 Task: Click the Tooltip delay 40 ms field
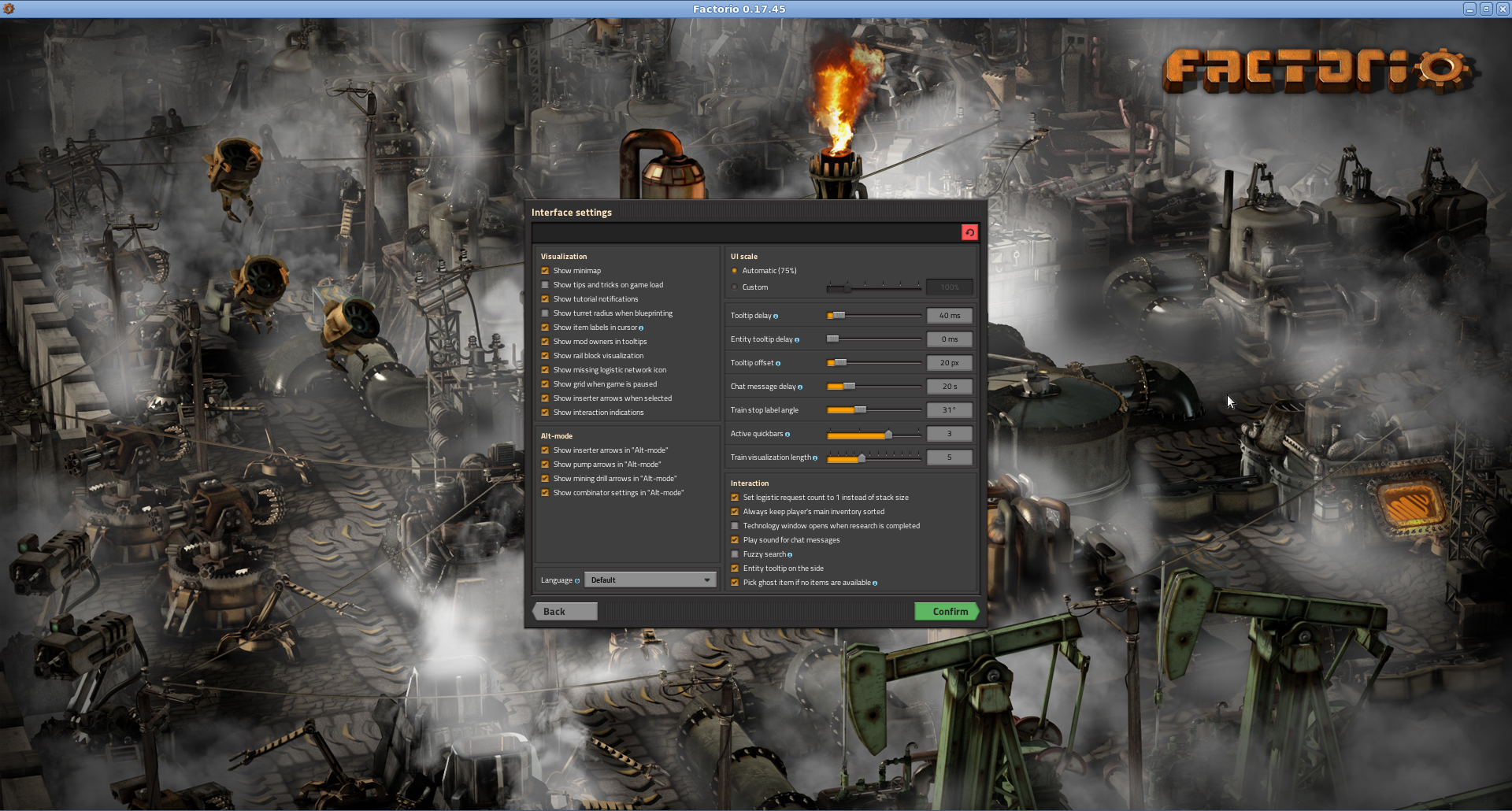950,316
